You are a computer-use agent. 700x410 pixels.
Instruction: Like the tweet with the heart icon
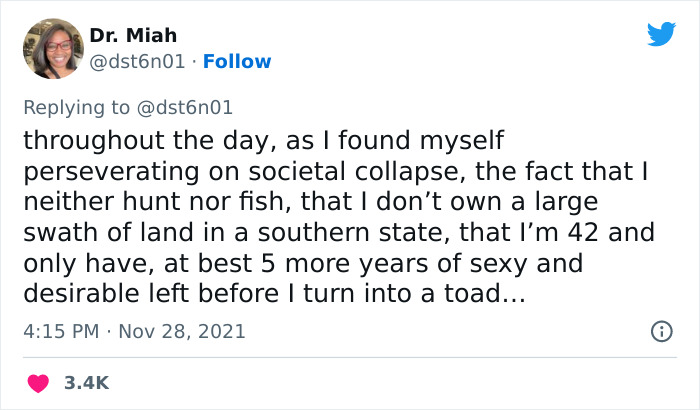click(x=39, y=382)
